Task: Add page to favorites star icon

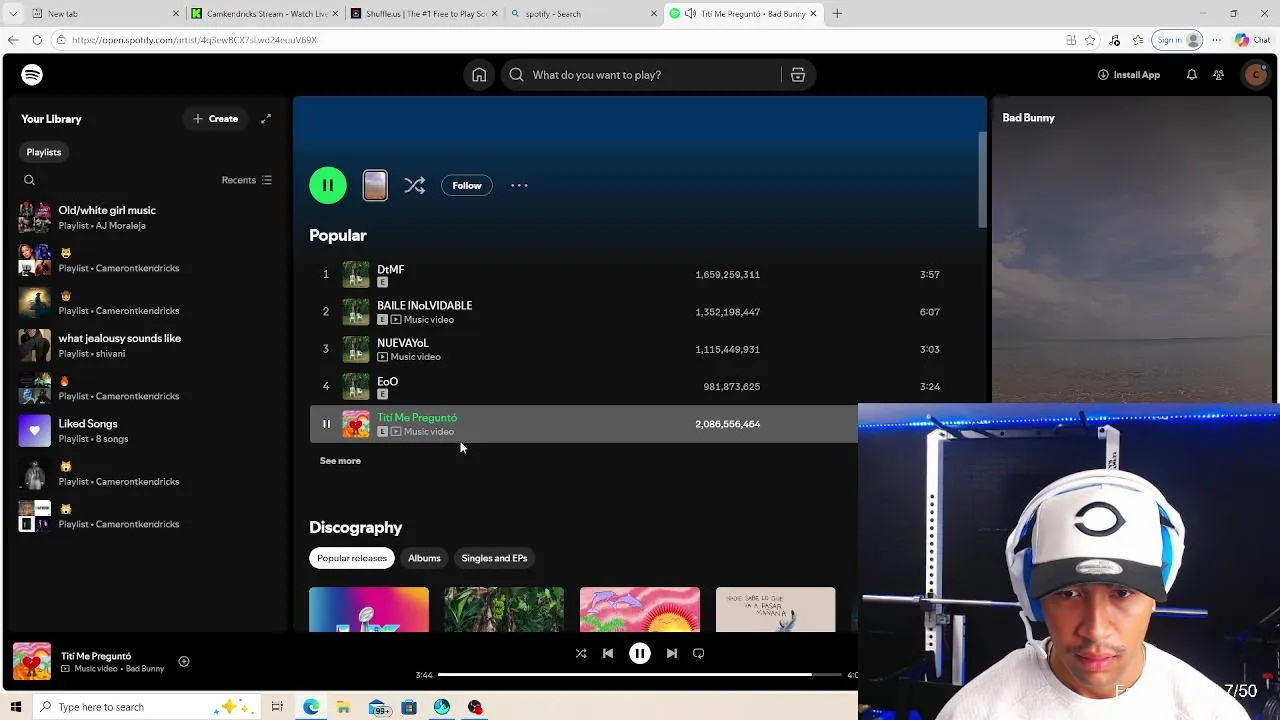Action: coord(1091,40)
